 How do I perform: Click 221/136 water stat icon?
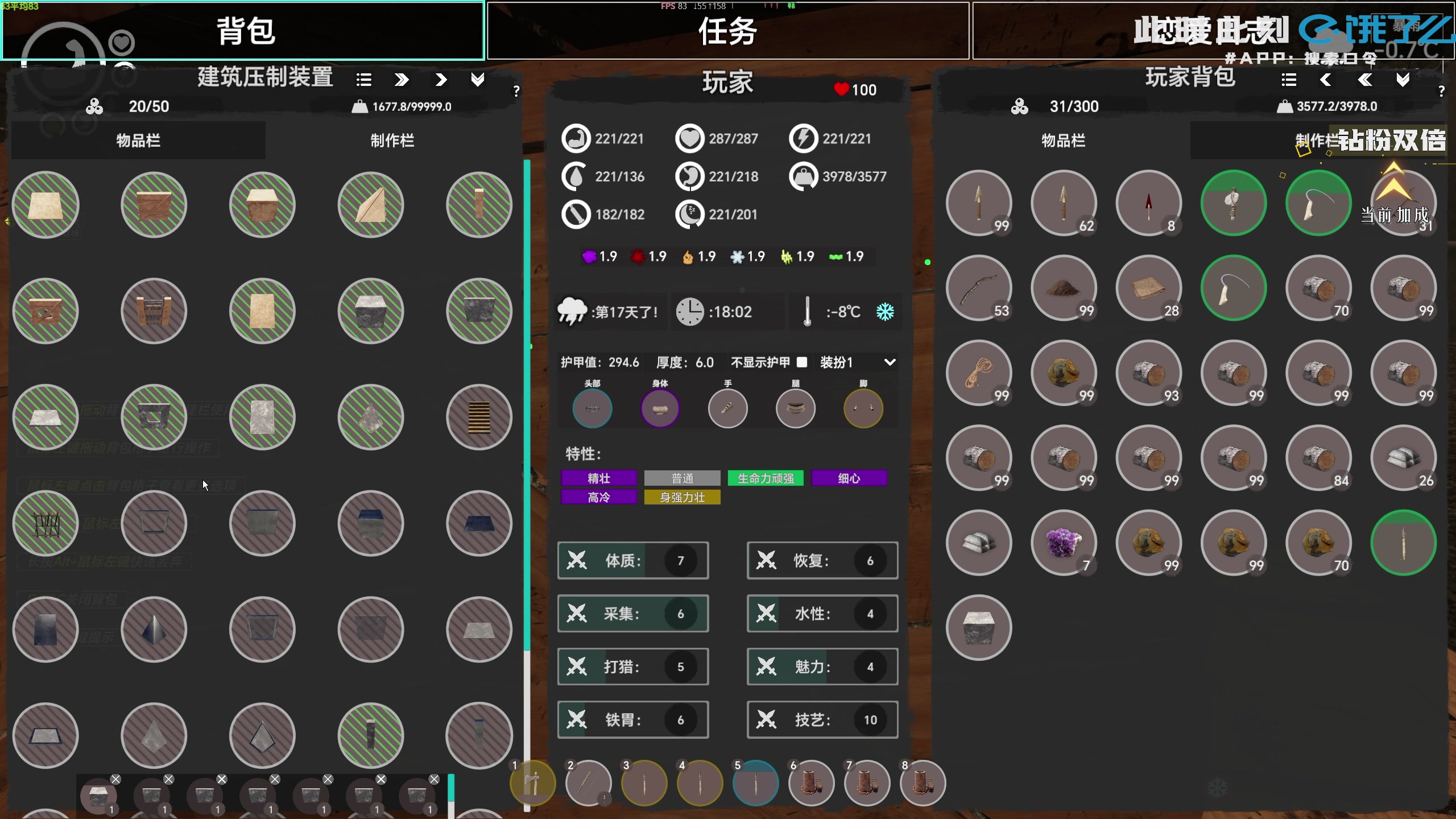pos(576,176)
